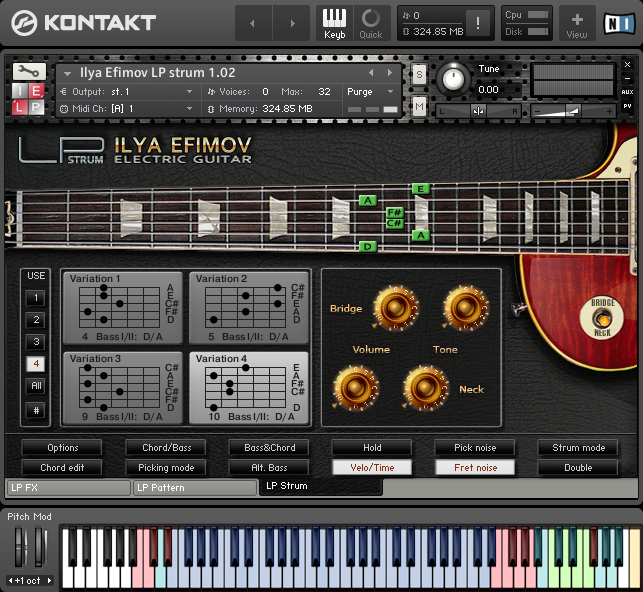This screenshot has height=592, width=643.
Task: Click the Quick load icon
Action: pyautogui.click(x=370, y=22)
